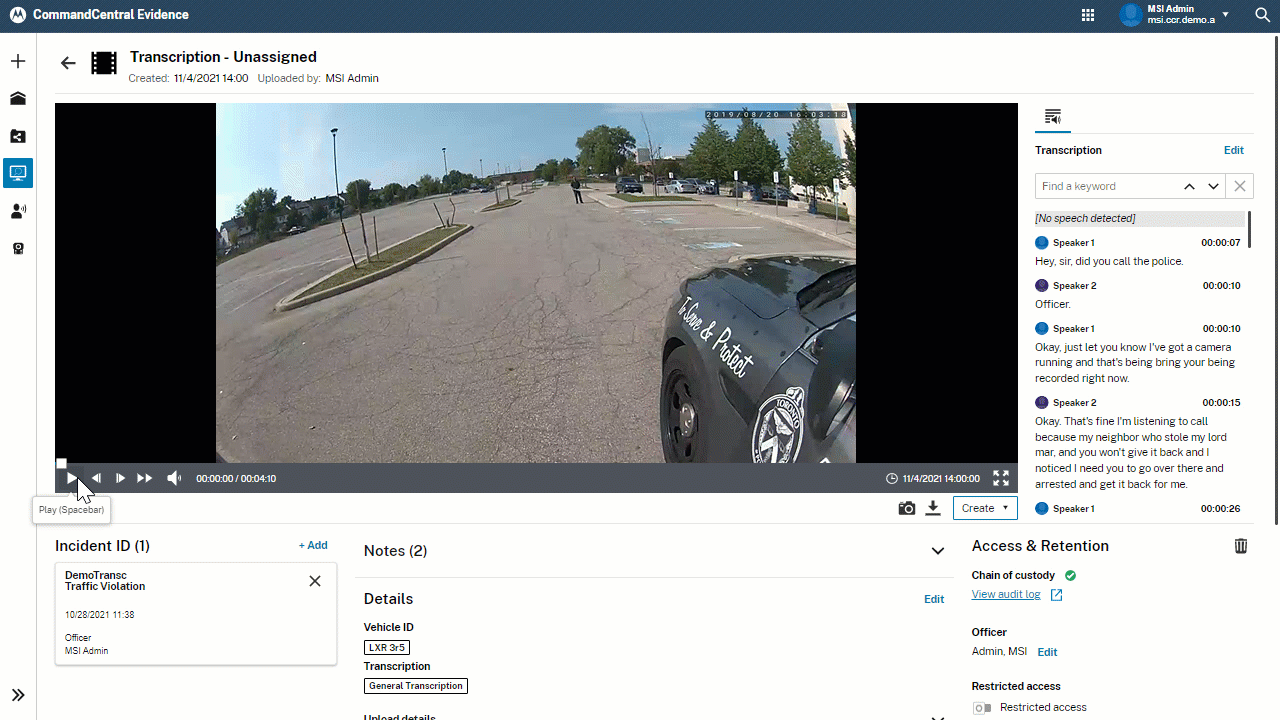Take a snapshot with the camera icon
The height and width of the screenshot is (720, 1280).
(906, 508)
